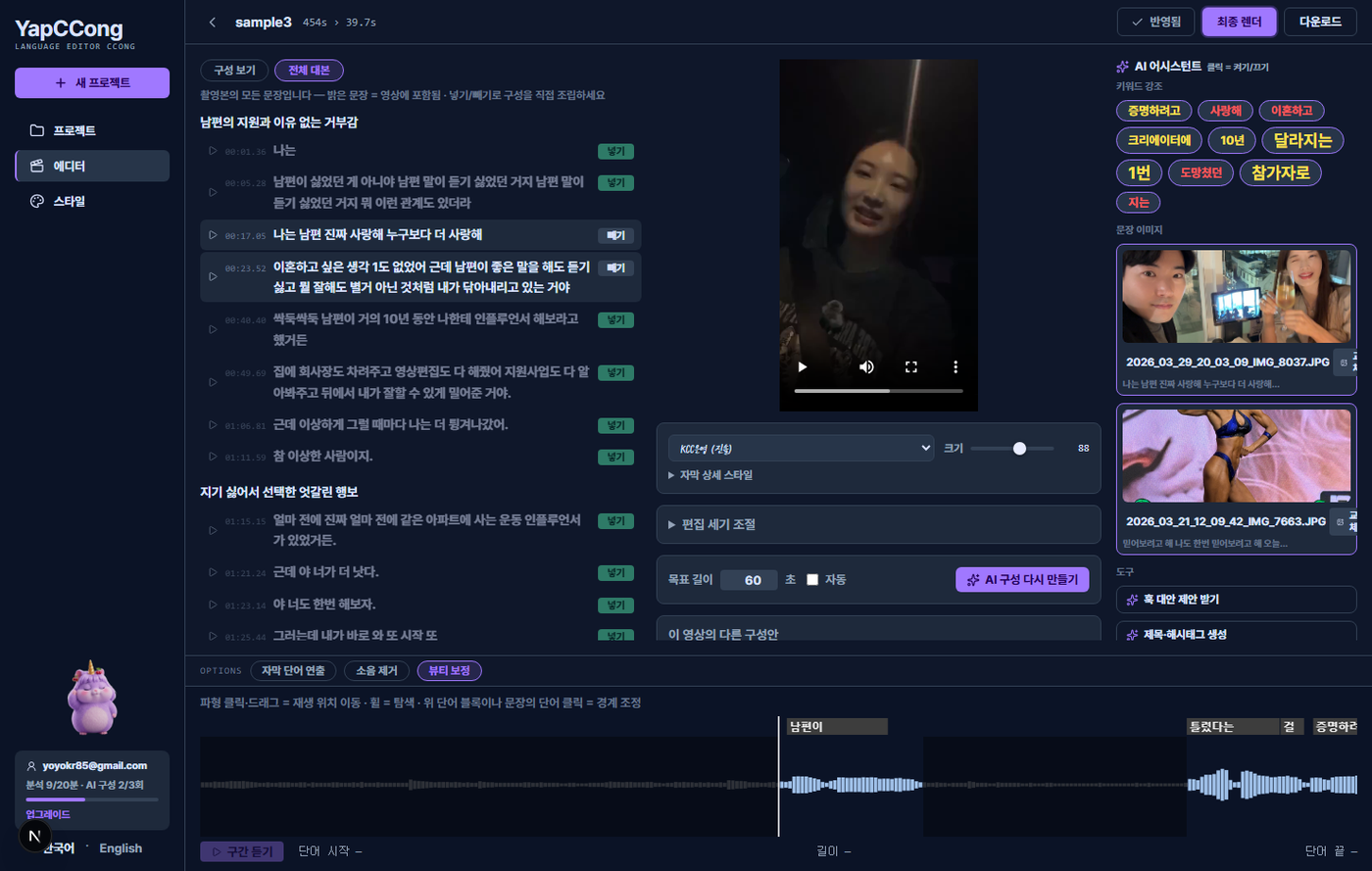Expand 이 영상의 다른 구성안 panel
Viewport: 1372px width, 871px height.
(878, 629)
